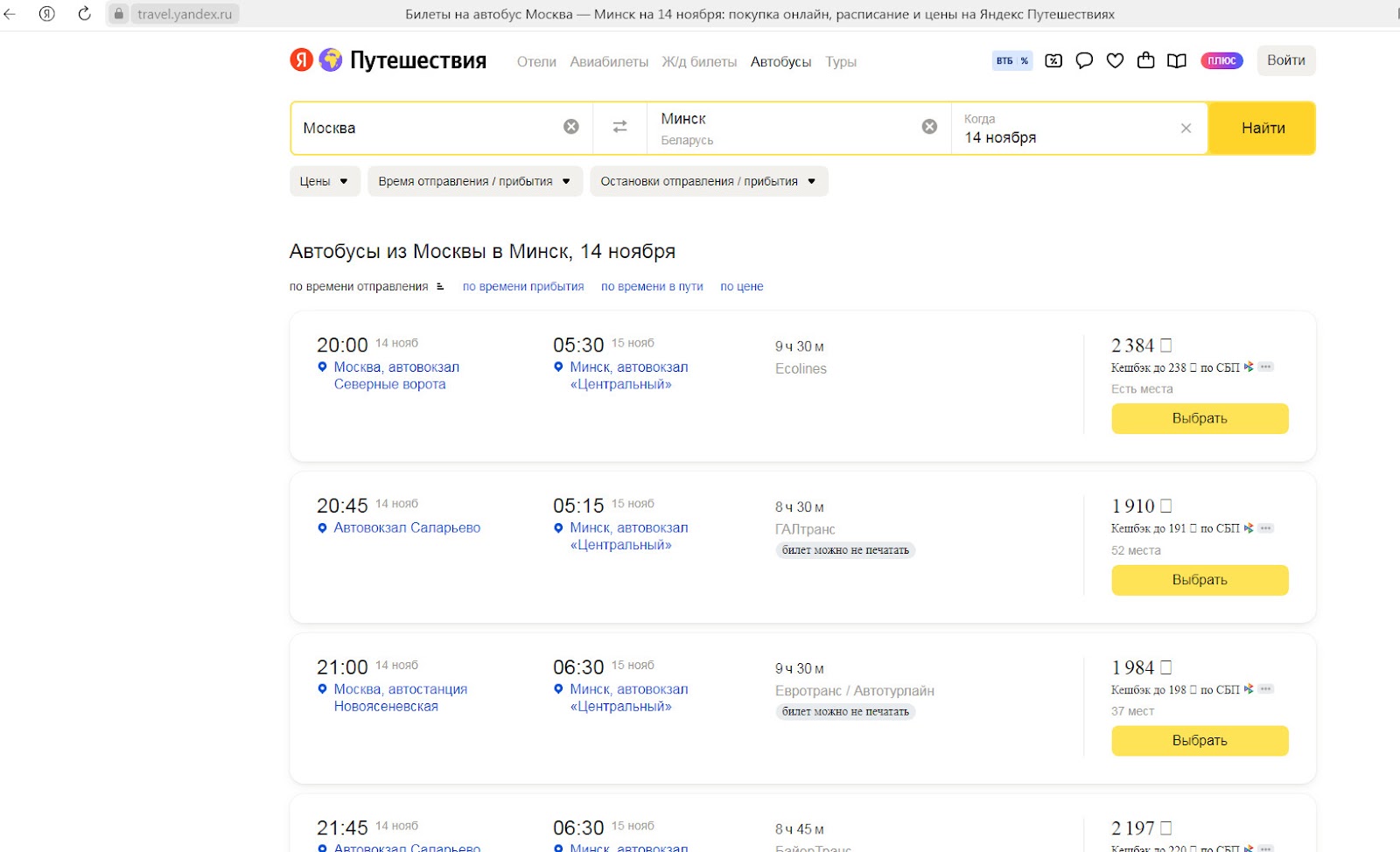Click the 2 384 price
Screen dimensions: 1400x852
[x=1141, y=345]
